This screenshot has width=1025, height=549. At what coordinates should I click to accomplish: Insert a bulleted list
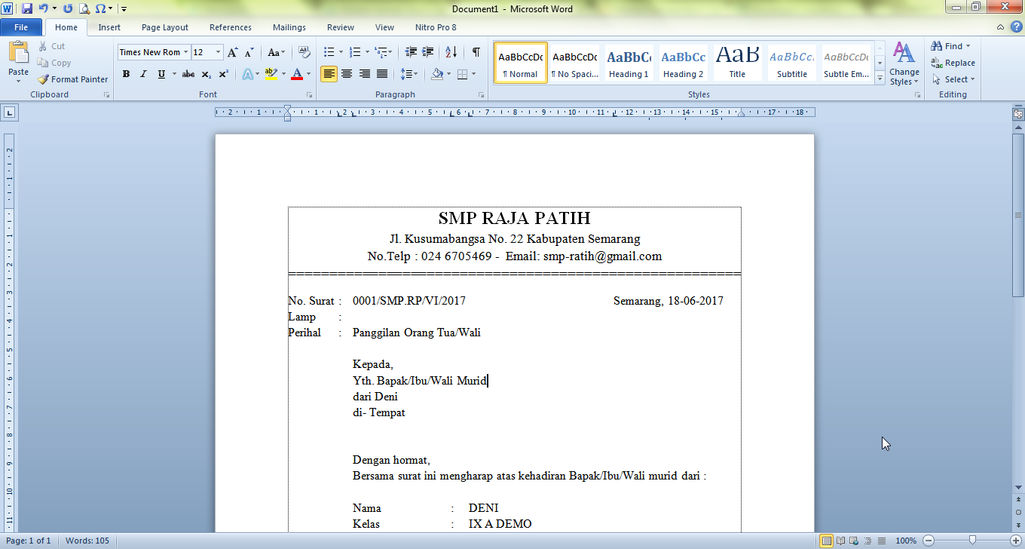329,52
